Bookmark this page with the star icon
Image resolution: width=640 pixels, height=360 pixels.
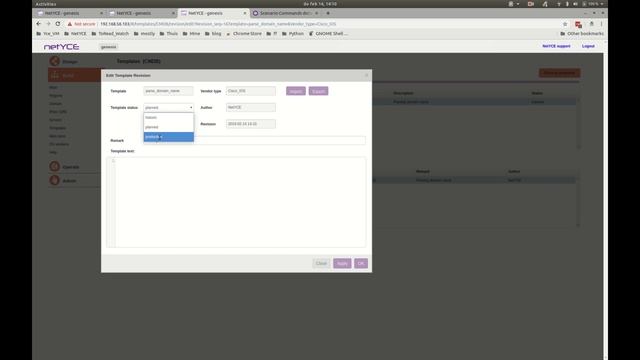[x=565, y=24]
